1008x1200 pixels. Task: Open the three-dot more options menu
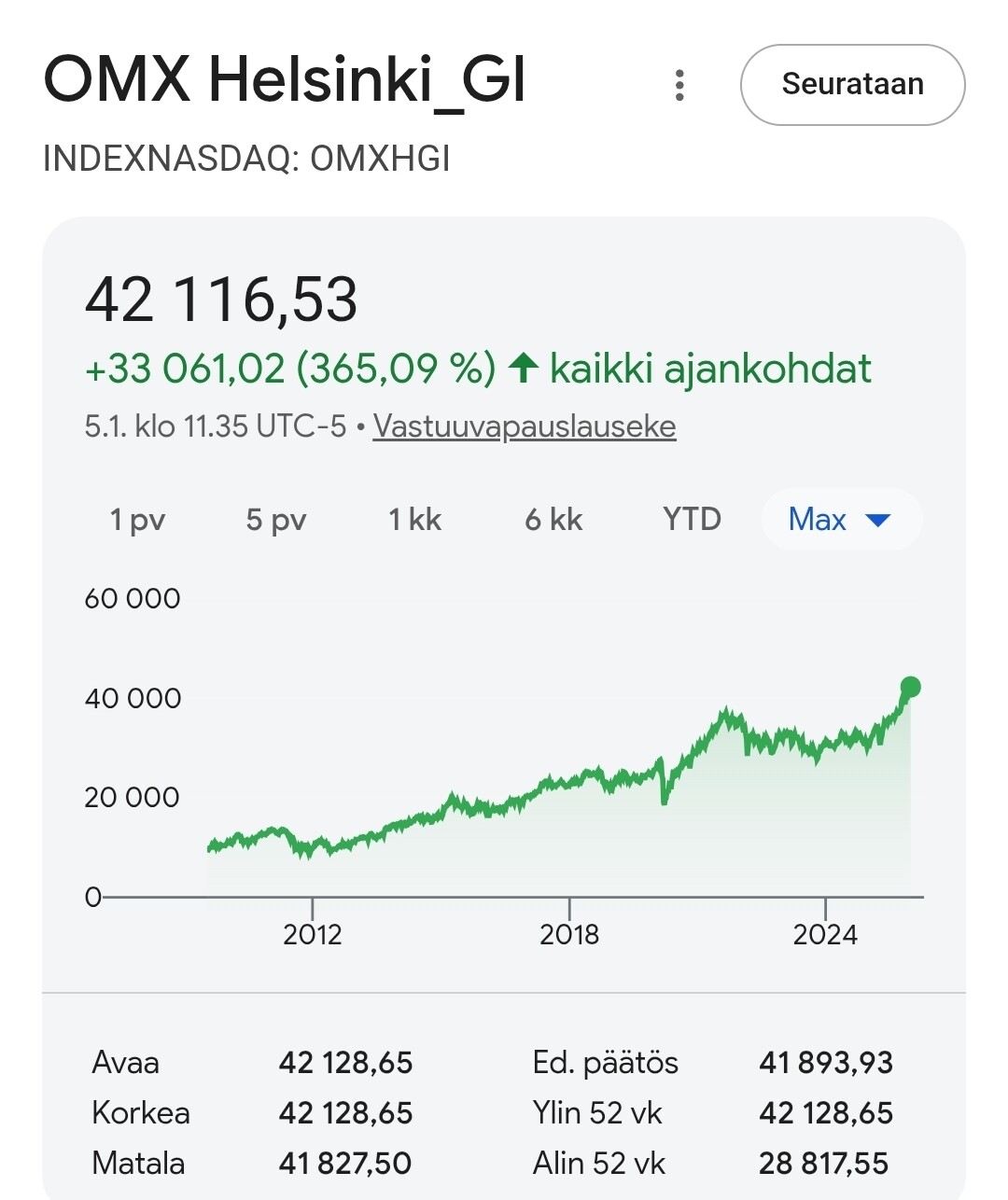click(679, 85)
